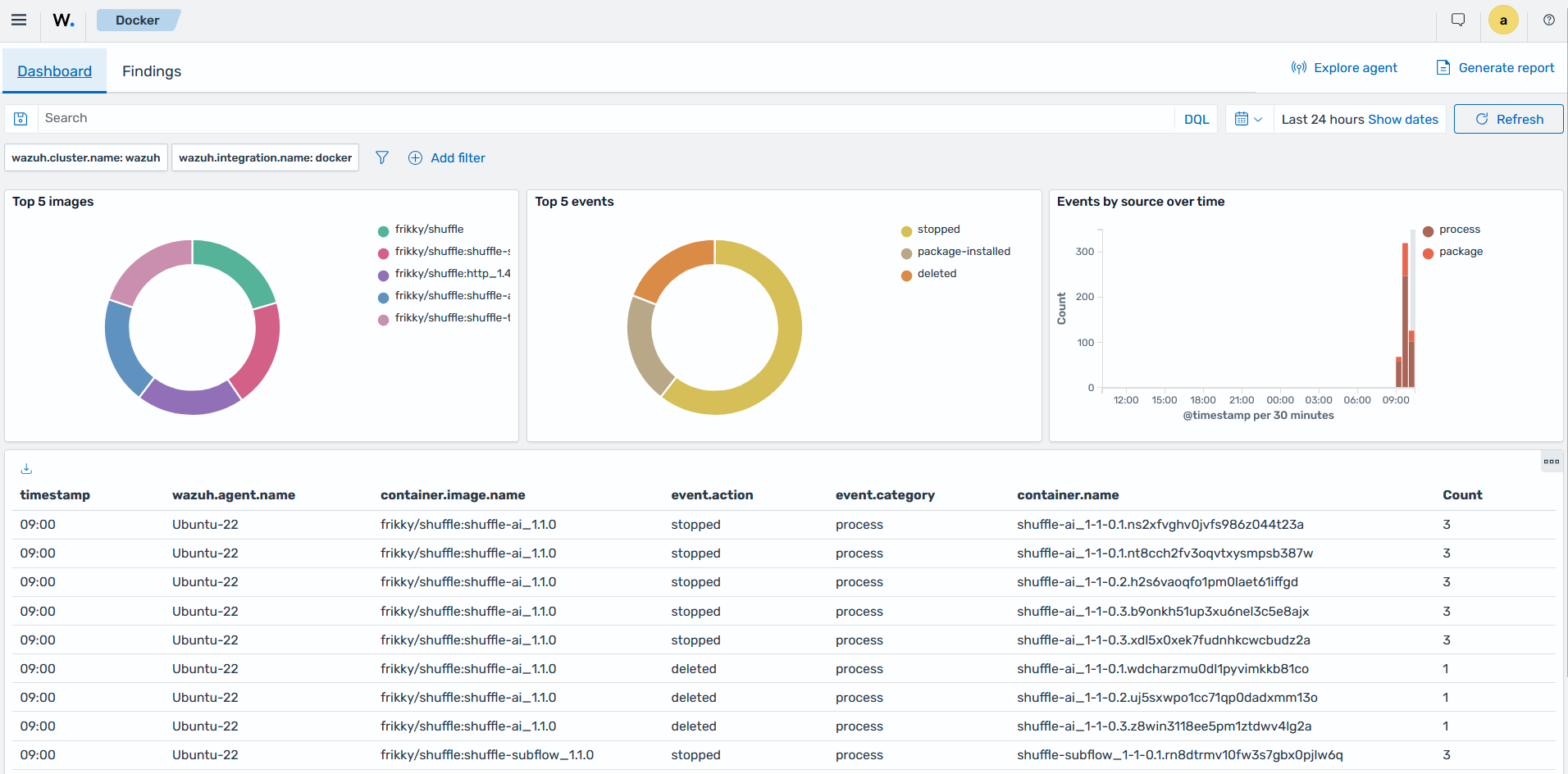1568x774 pixels.
Task: Select the Docker breadcrumb
Action: 138,20
